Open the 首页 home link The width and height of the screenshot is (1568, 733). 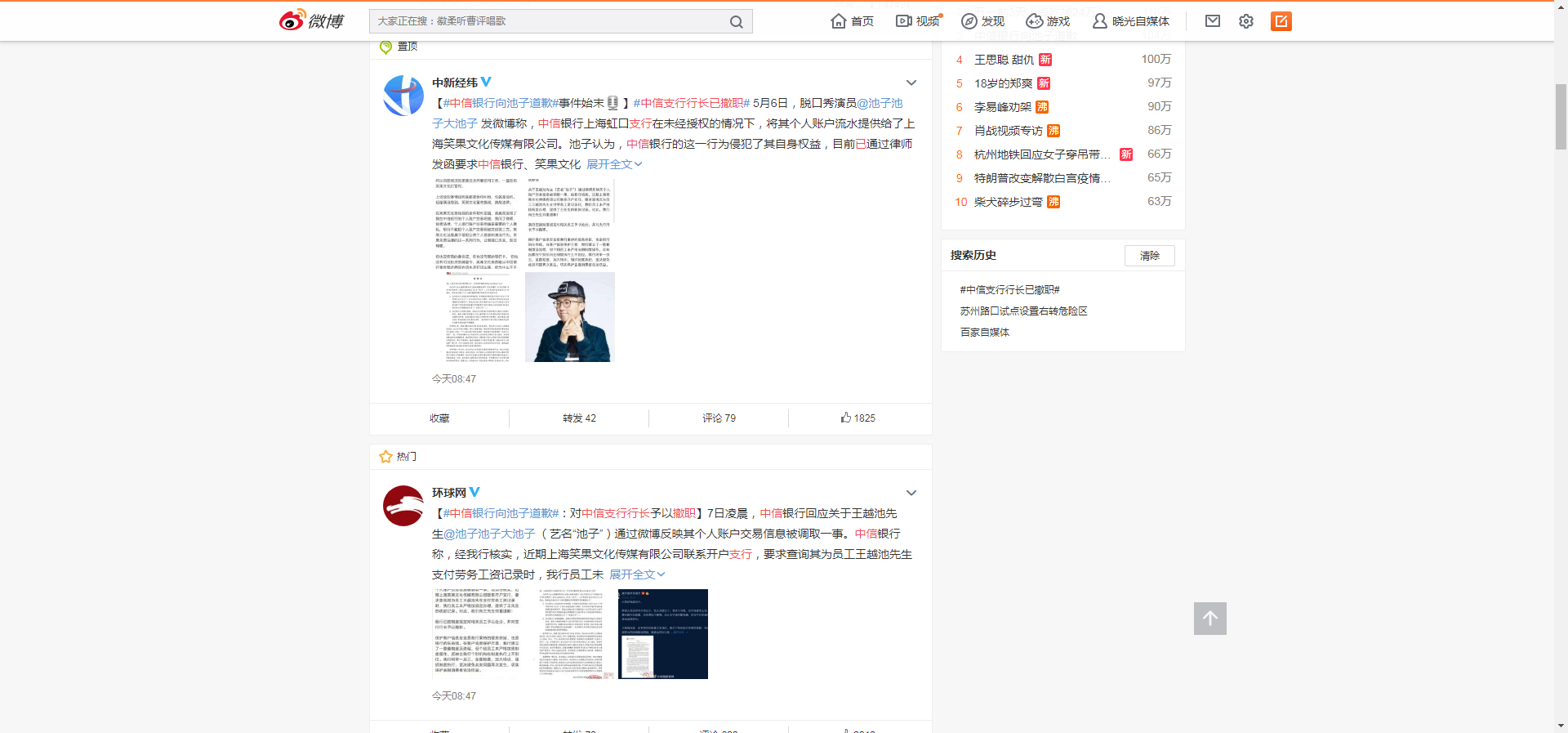pyautogui.click(x=852, y=21)
